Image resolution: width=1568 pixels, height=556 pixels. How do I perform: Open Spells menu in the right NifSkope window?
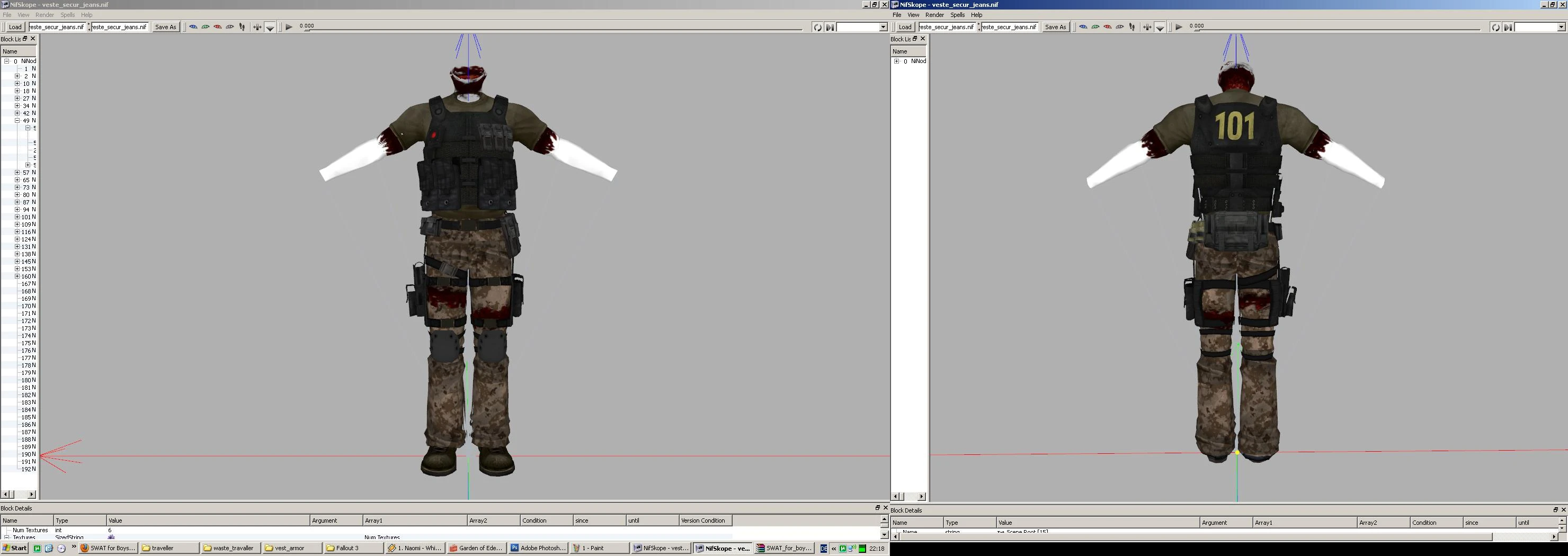tap(957, 15)
